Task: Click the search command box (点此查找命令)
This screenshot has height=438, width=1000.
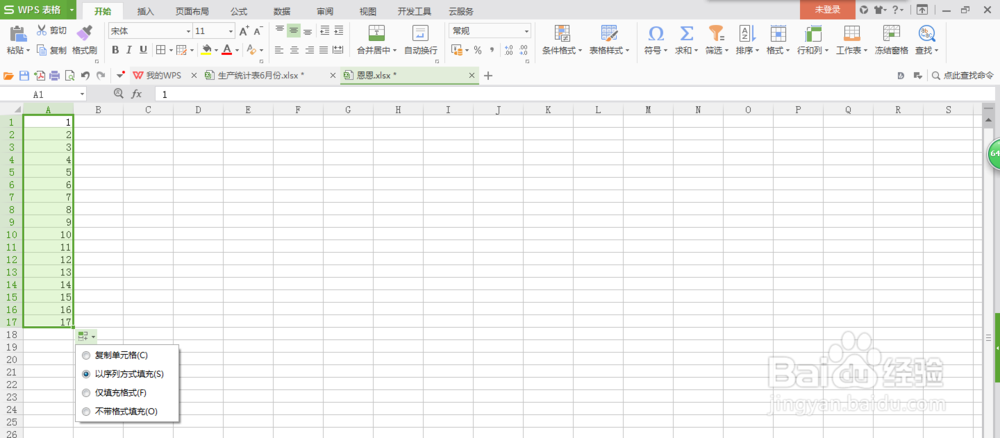Action: coord(962,76)
